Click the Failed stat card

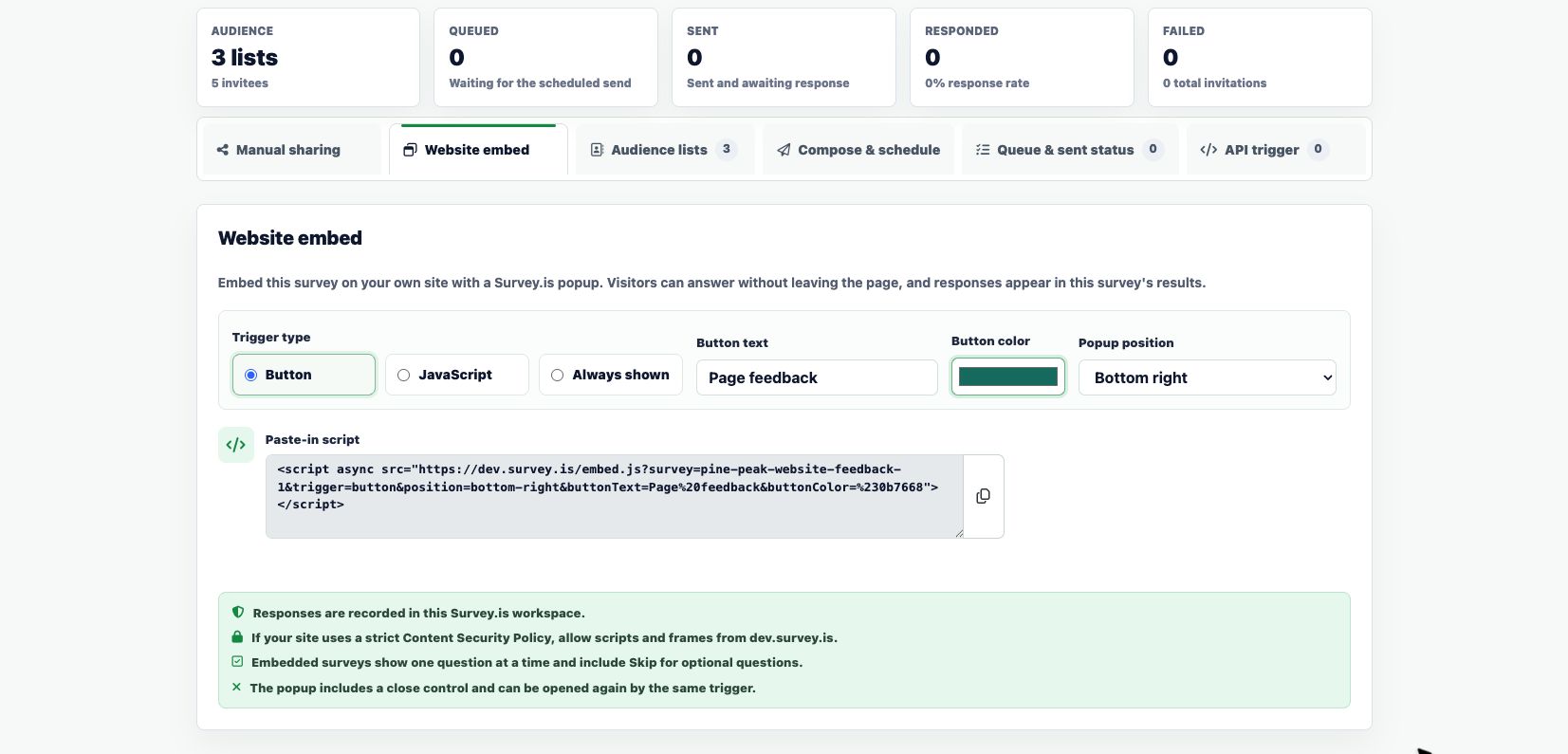click(1260, 57)
